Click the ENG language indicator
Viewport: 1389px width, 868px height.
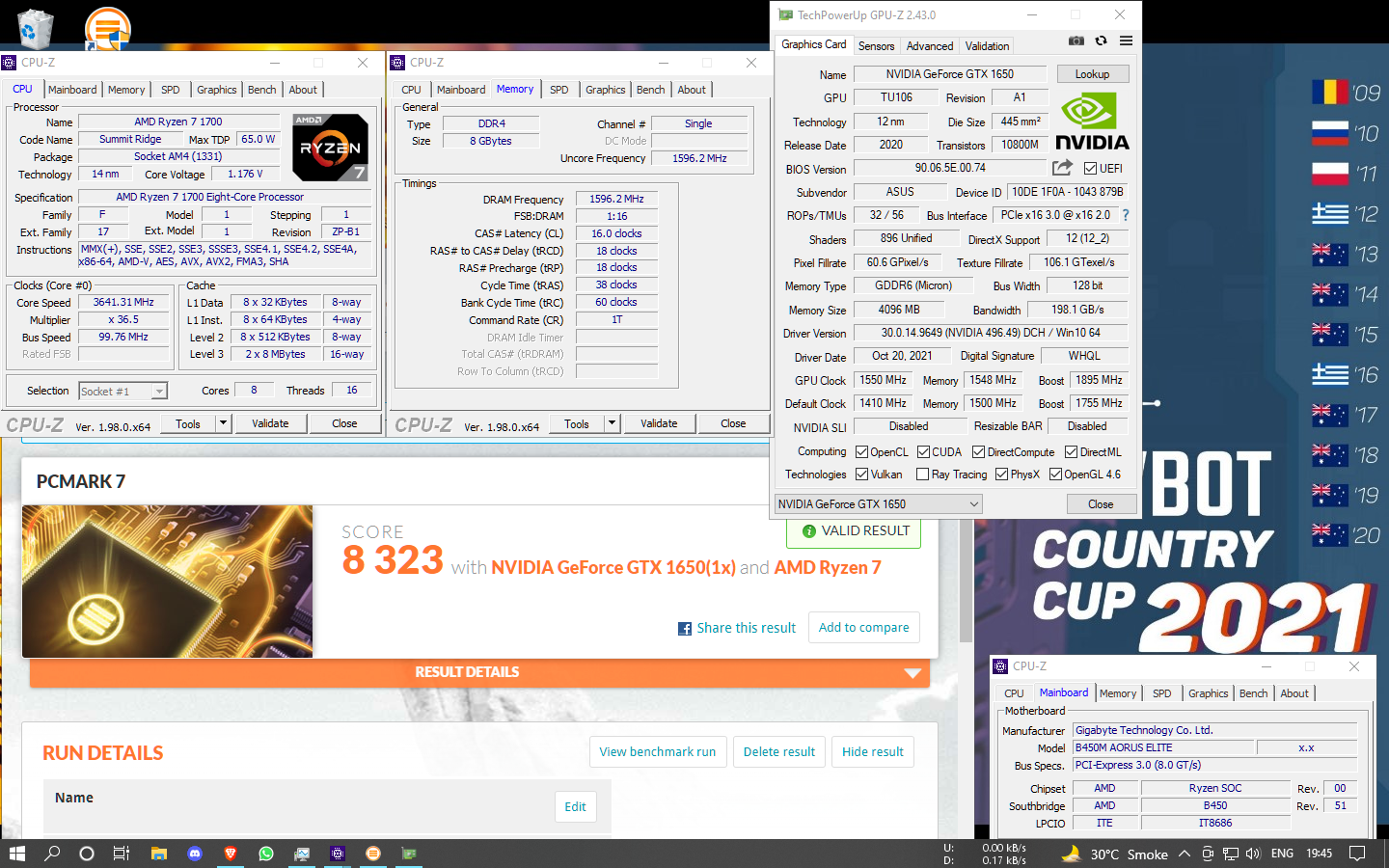1282,854
